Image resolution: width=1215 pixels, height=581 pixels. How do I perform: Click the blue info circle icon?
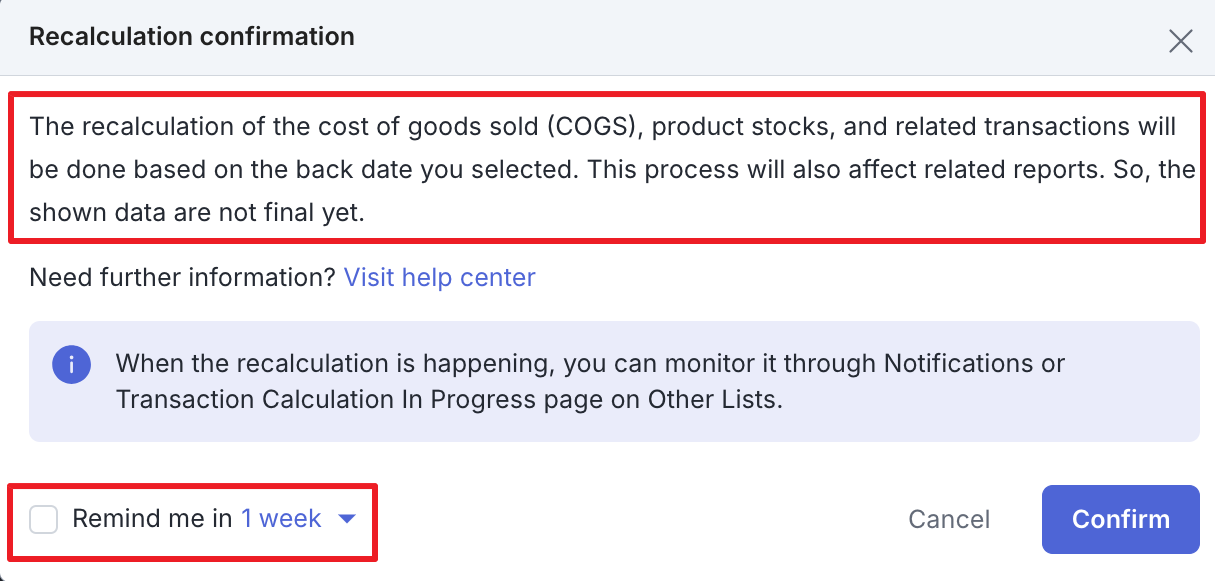click(71, 365)
